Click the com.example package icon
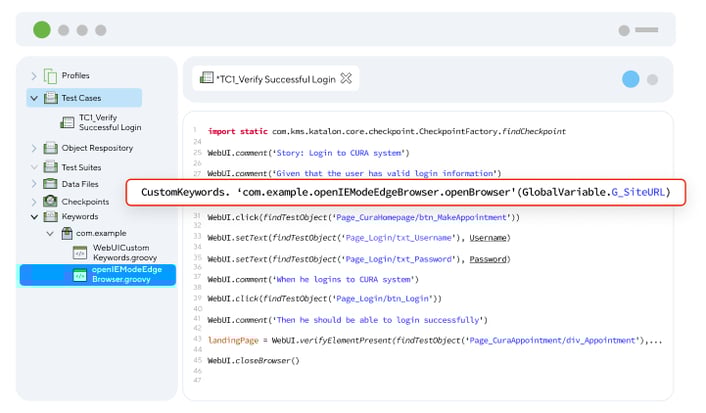706x413 pixels. 67,233
